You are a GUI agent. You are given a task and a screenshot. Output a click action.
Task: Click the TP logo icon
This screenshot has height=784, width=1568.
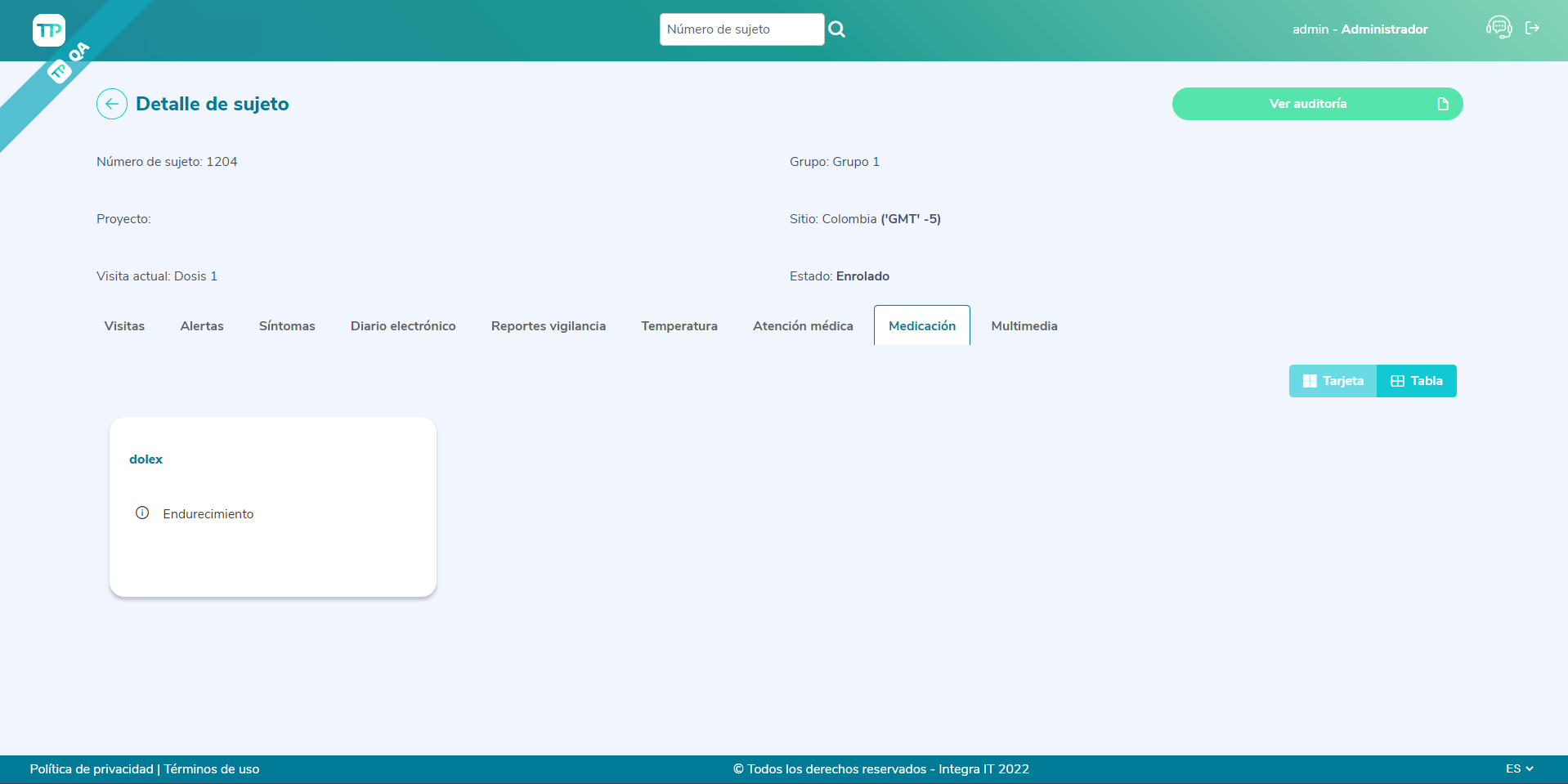[49, 30]
